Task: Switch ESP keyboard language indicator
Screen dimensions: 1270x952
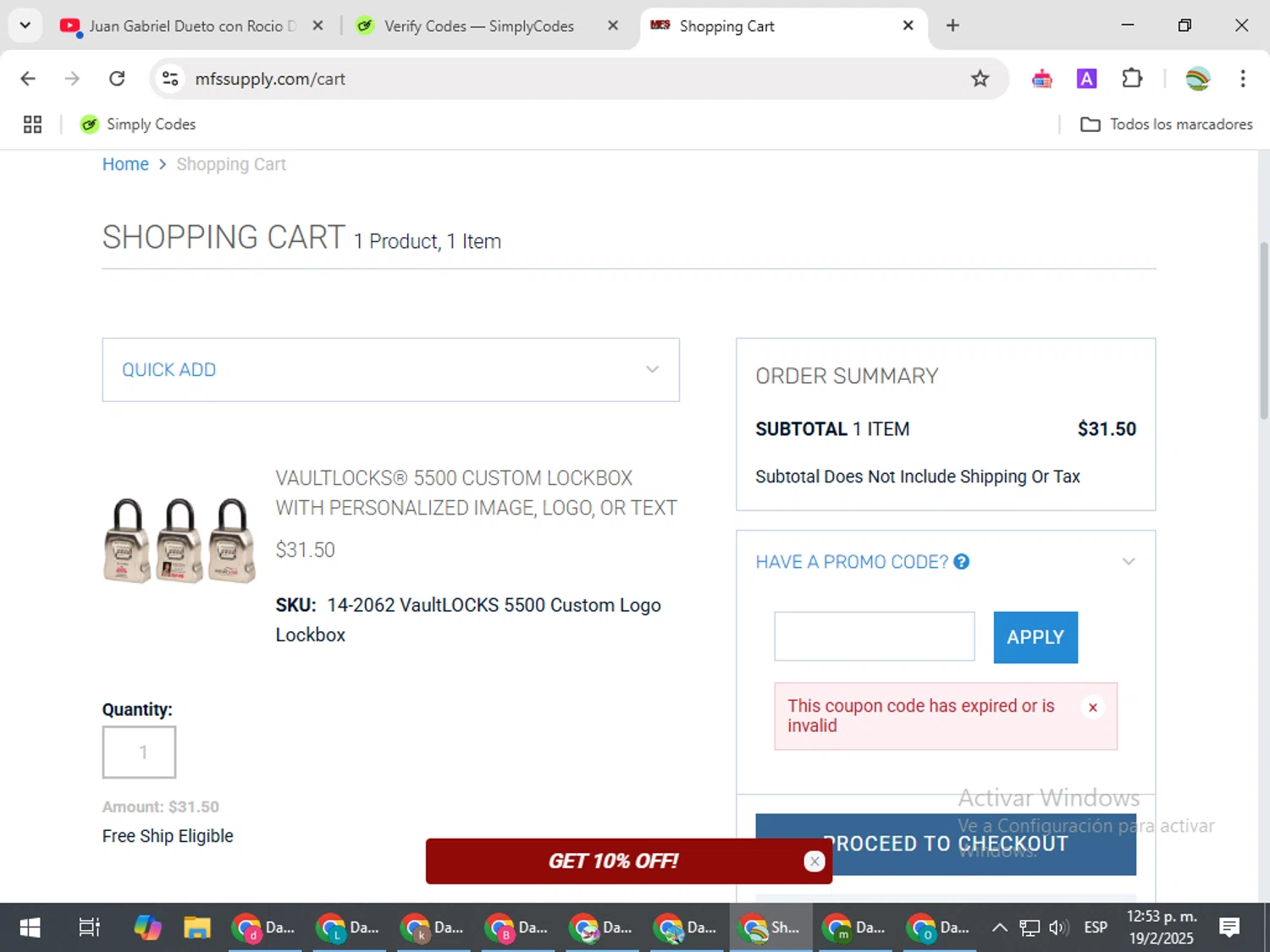Action: pos(1096,927)
